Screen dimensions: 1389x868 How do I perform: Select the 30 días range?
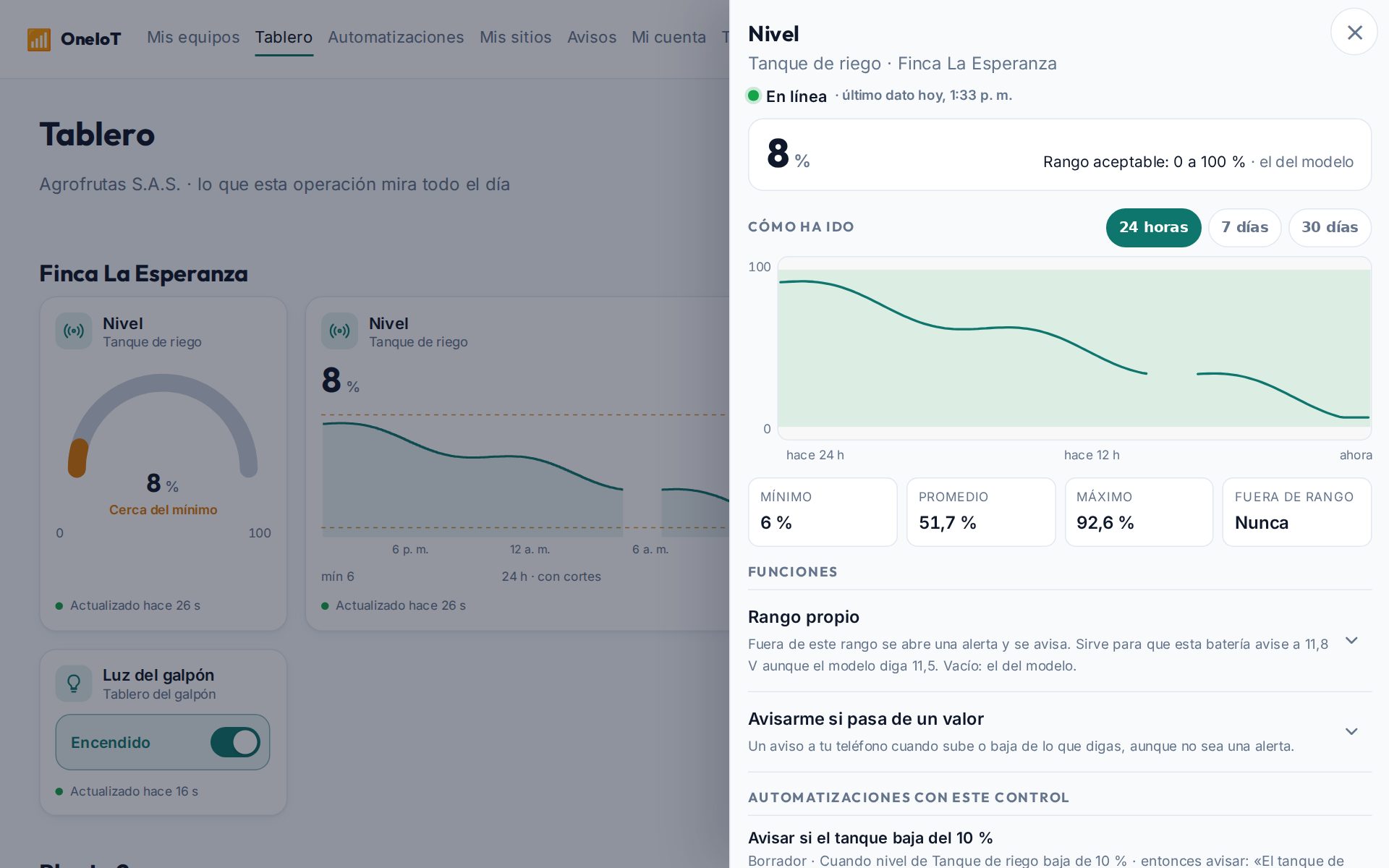(1330, 228)
